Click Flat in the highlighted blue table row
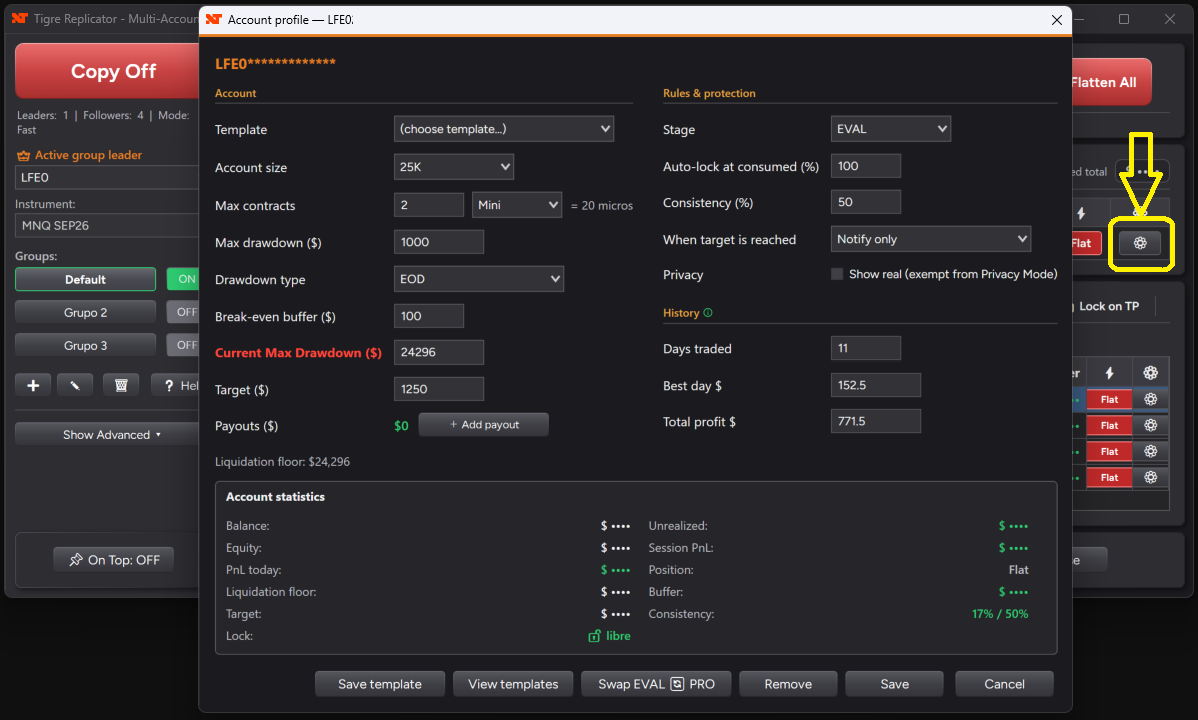The image size is (1198, 720). (1109, 399)
